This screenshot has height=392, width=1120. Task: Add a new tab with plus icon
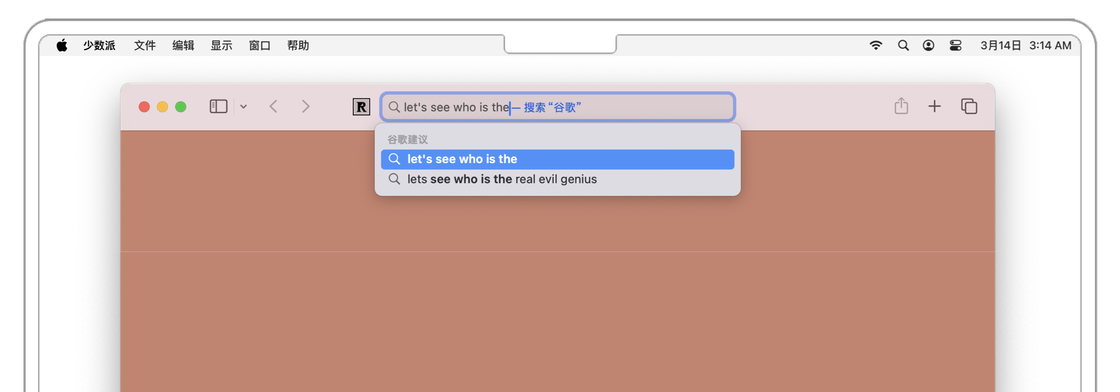[934, 106]
